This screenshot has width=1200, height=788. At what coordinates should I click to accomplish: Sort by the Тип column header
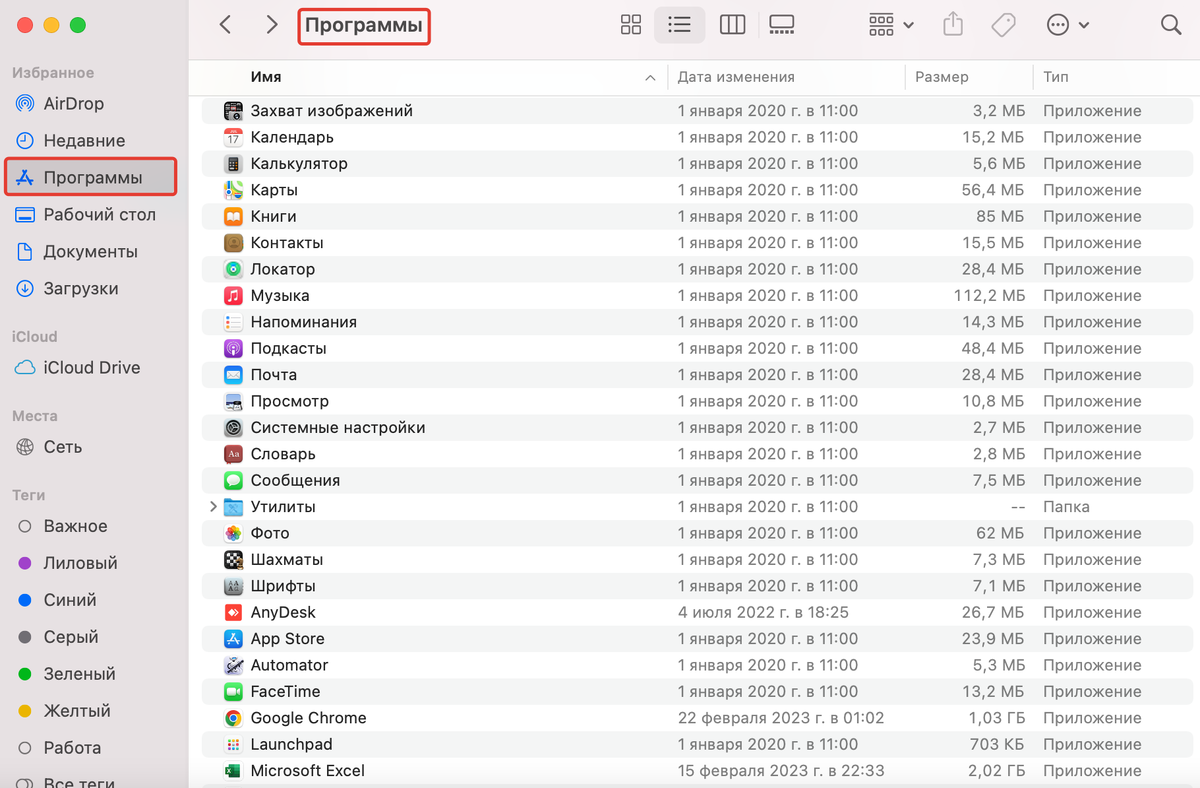click(x=1055, y=77)
